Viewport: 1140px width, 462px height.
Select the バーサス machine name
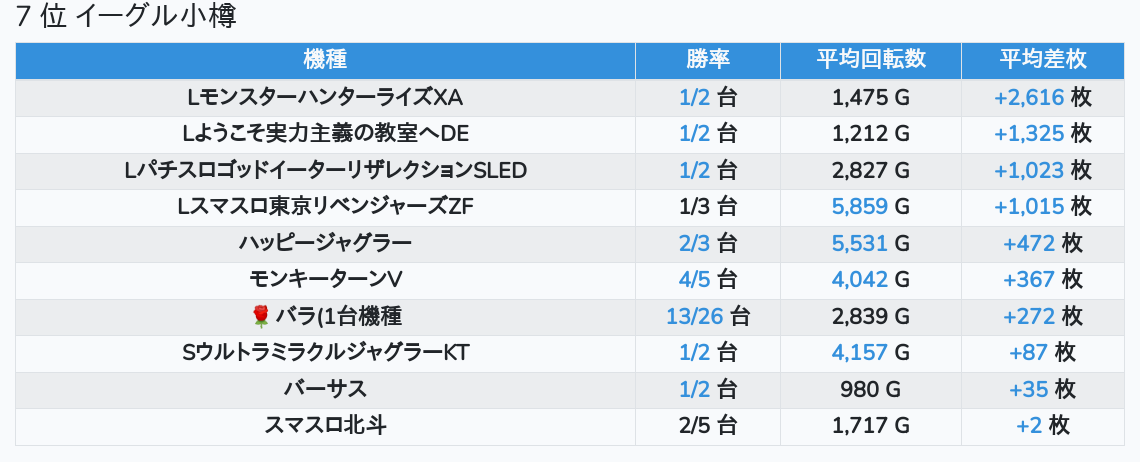point(325,389)
